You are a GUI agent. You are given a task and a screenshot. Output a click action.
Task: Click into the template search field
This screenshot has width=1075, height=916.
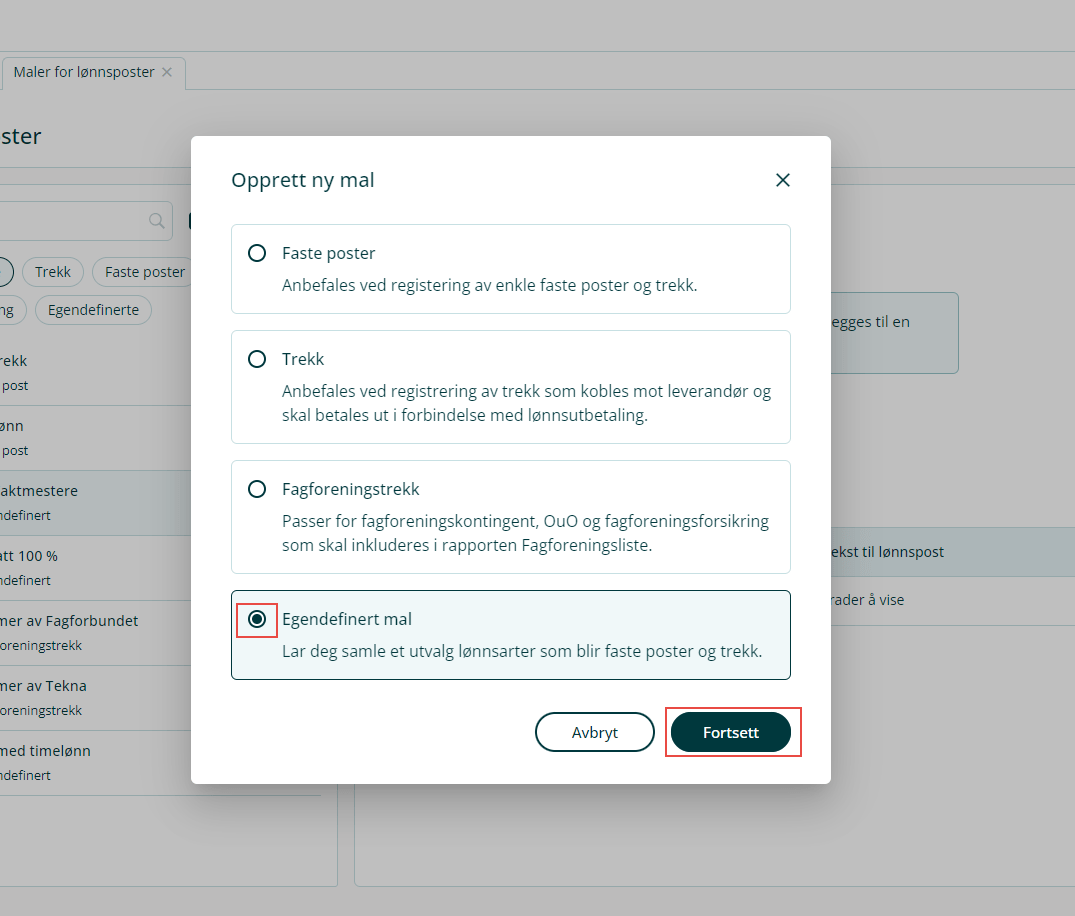[70, 221]
